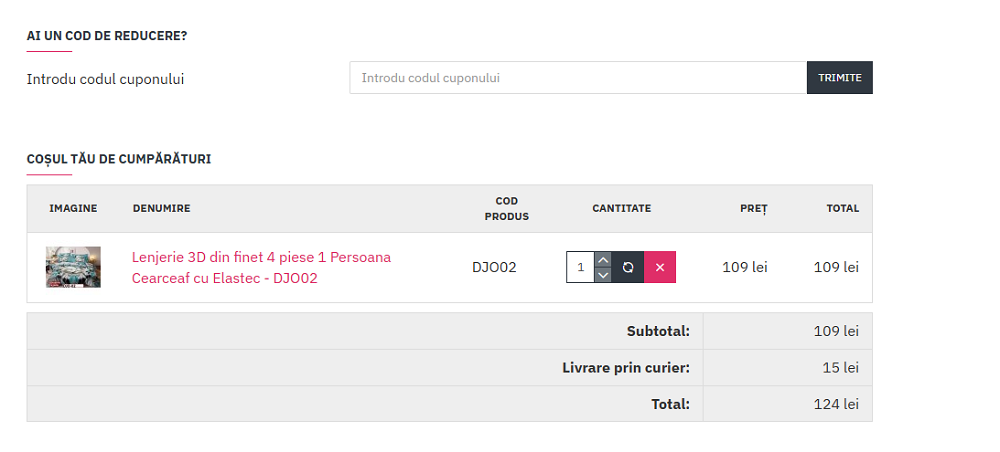Viewport: 1000px width, 452px height.
Task: Click the 'Introdu codul cuponului' label
Action: (105, 79)
